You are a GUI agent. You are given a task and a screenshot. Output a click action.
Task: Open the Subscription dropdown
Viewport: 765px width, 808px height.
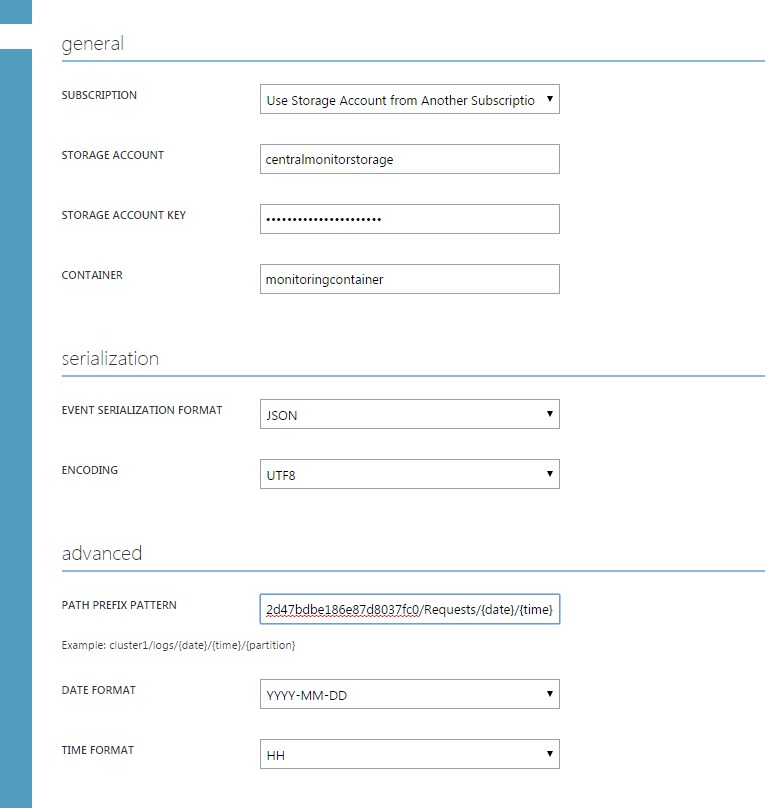[410, 99]
